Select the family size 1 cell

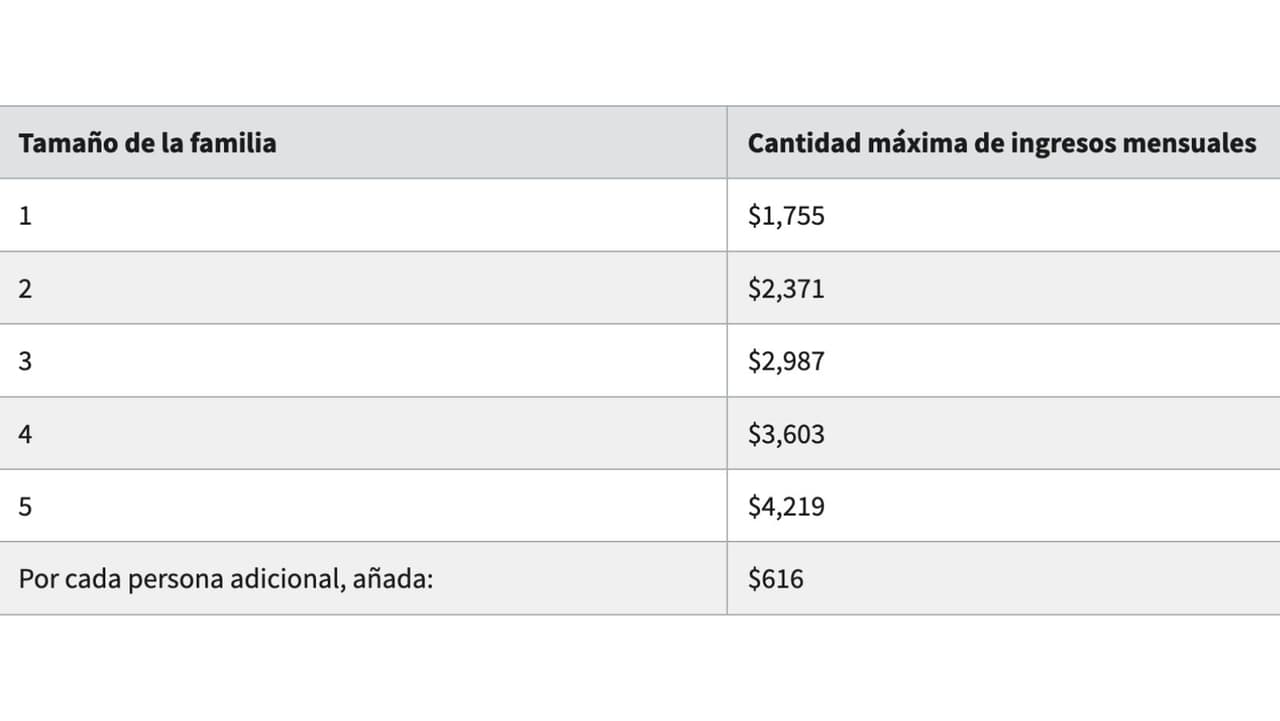25,215
